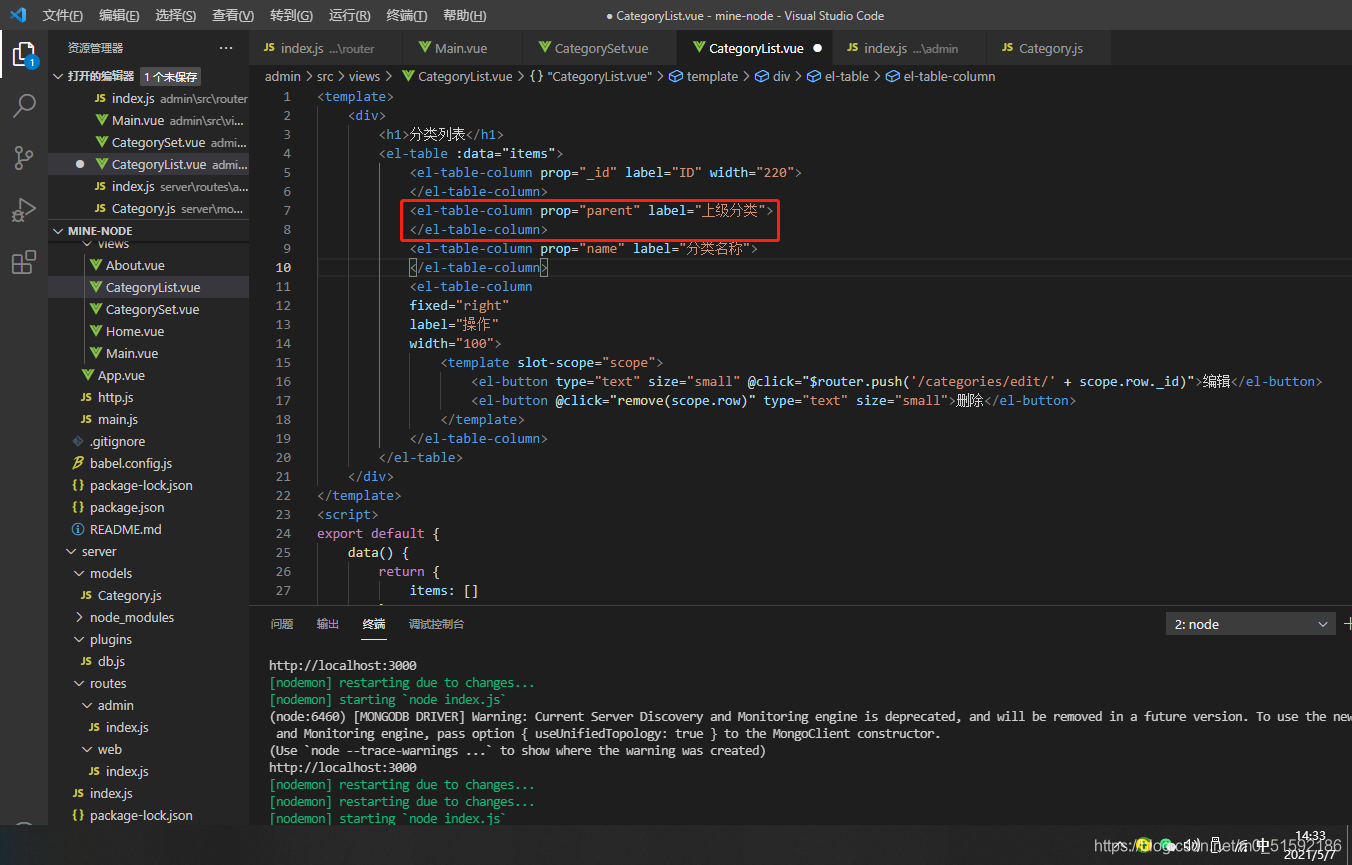The width and height of the screenshot is (1352, 865).
Task: Click line number 10 in the gutter
Action: tap(284, 267)
